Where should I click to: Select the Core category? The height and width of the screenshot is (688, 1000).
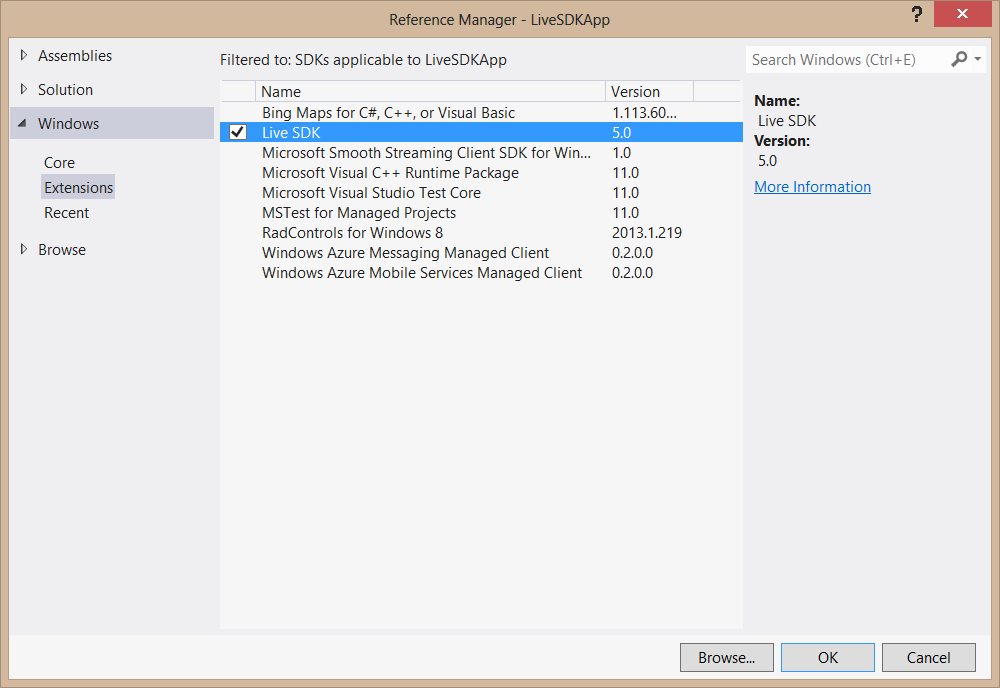click(59, 163)
